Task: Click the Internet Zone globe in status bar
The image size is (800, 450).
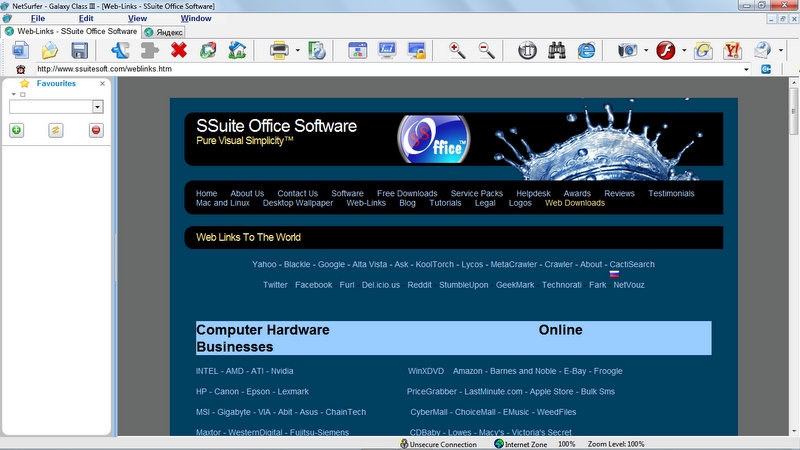Action: tap(499, 444)
